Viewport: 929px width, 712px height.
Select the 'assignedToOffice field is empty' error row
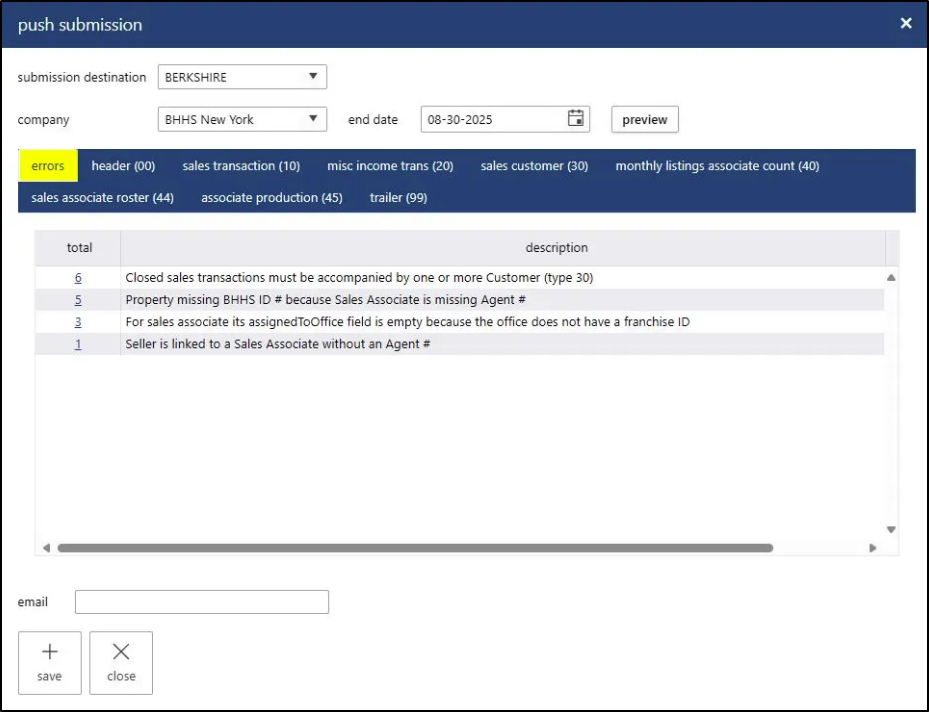tap(460, 322)
